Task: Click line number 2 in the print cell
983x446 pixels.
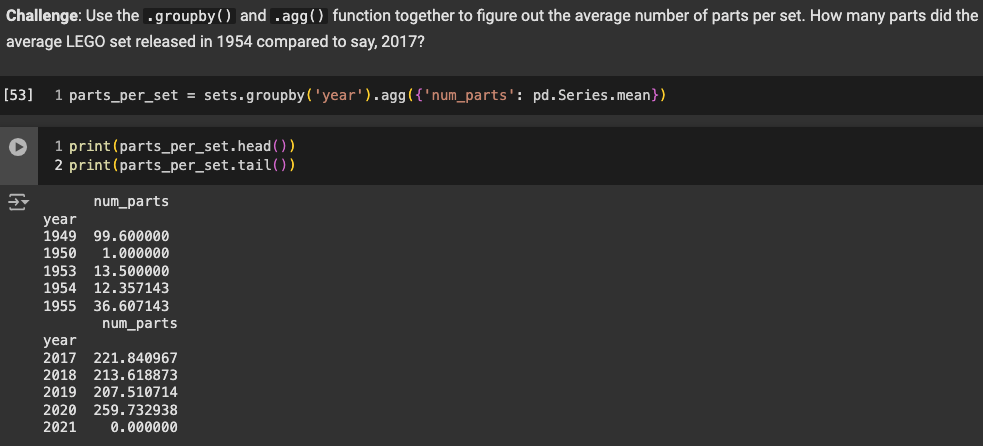Action: click(58, 165)
